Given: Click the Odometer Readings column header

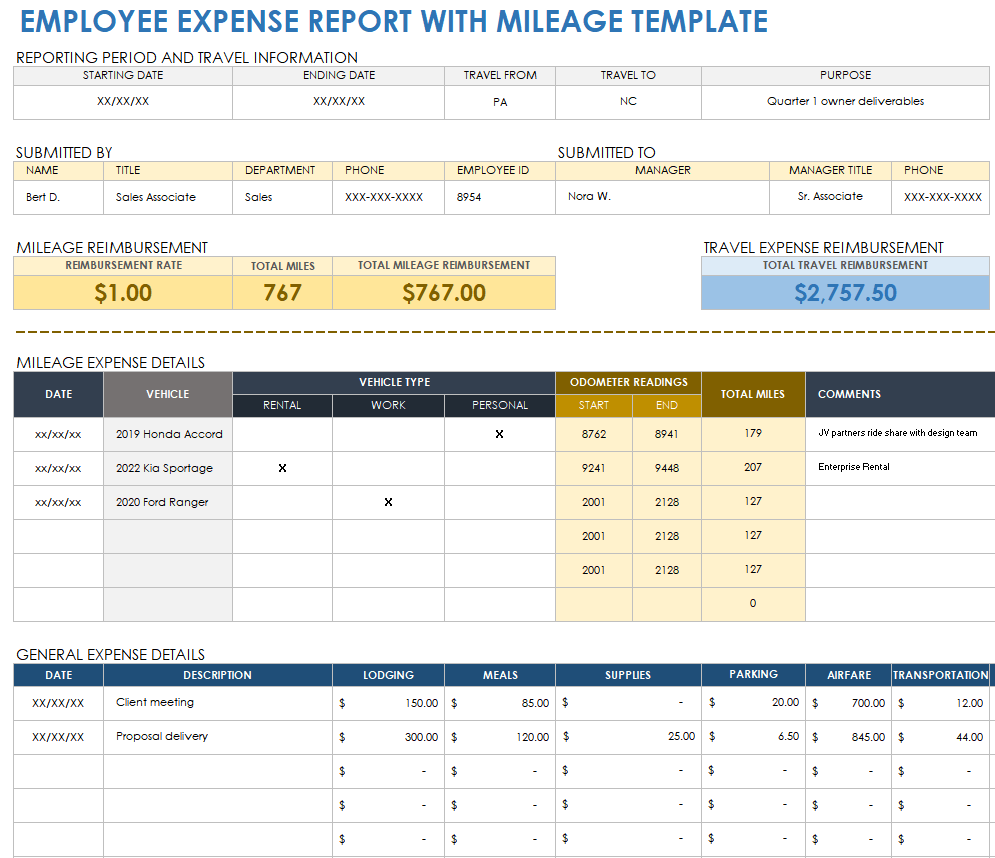Looking at the screenshot, I should pyautogui.click(x=628, y=382).
